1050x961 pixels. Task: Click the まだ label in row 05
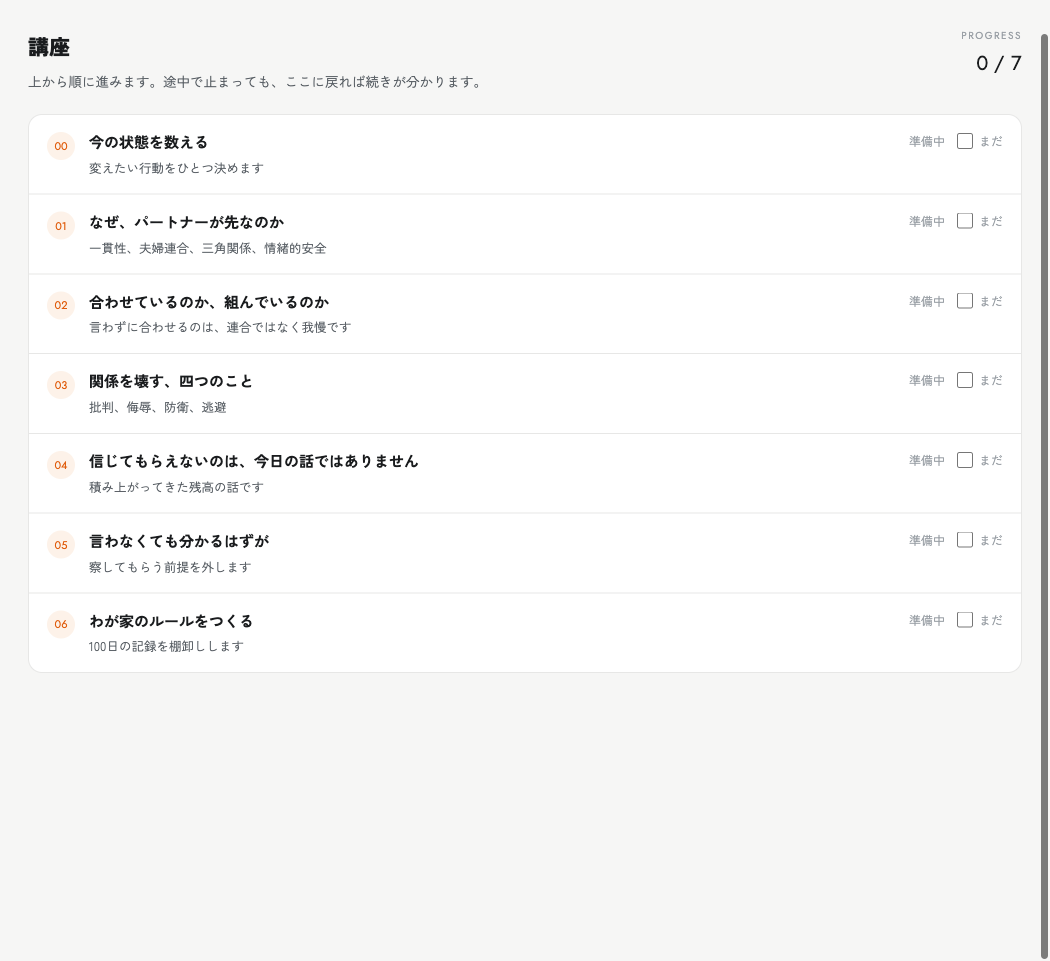click(991, 540)
